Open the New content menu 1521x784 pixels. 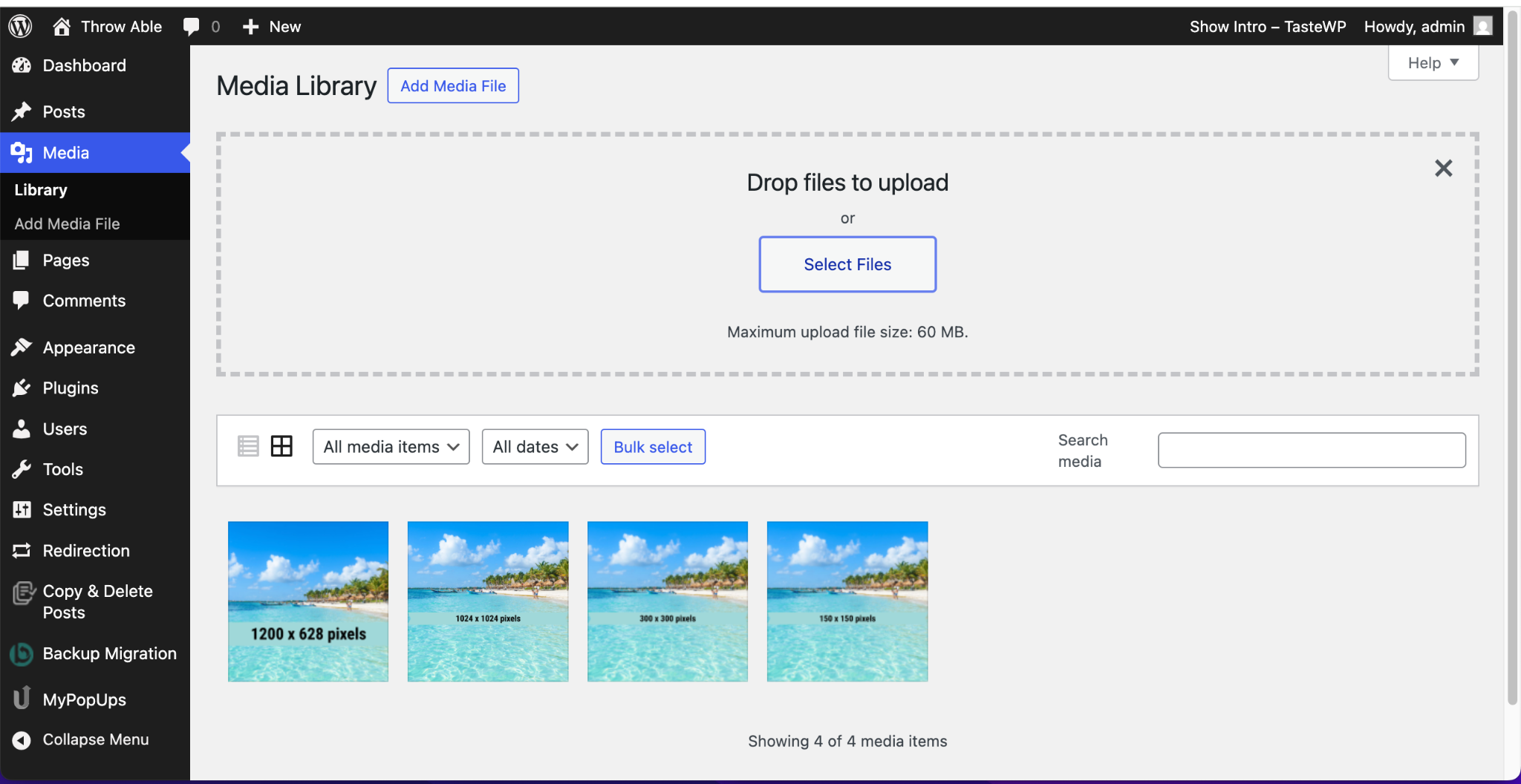(x=272, y=27)
